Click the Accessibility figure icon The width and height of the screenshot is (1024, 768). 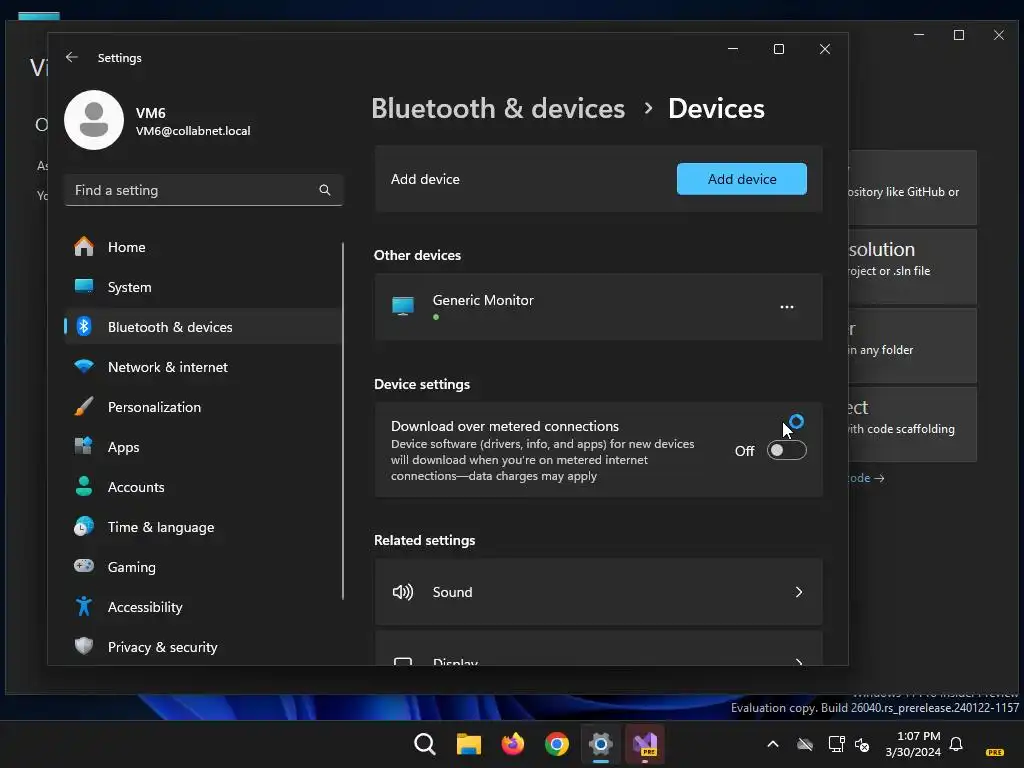[84, 606]
